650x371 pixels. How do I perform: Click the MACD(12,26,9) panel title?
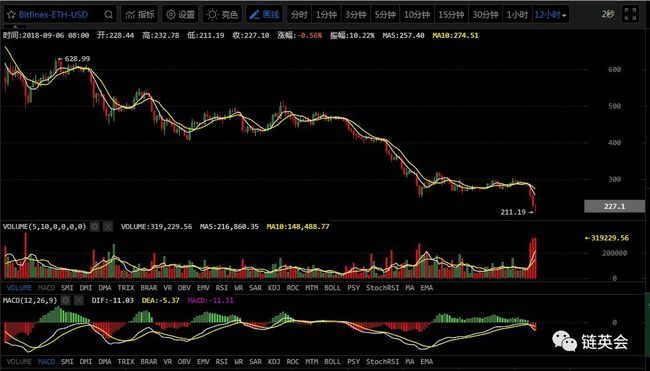[30, 300]
